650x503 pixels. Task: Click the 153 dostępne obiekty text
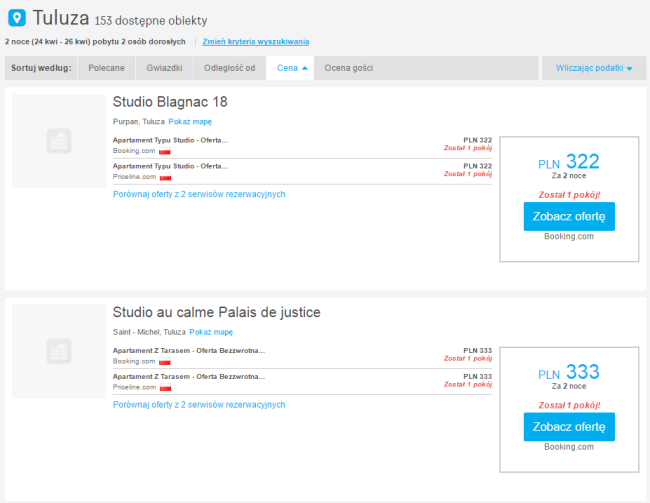(x=151, y=21)
